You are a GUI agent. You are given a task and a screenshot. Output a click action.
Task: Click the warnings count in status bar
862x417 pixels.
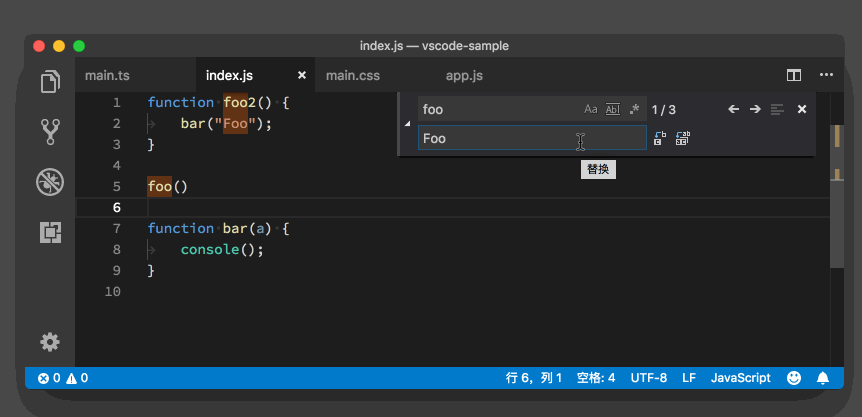point(77,378)
